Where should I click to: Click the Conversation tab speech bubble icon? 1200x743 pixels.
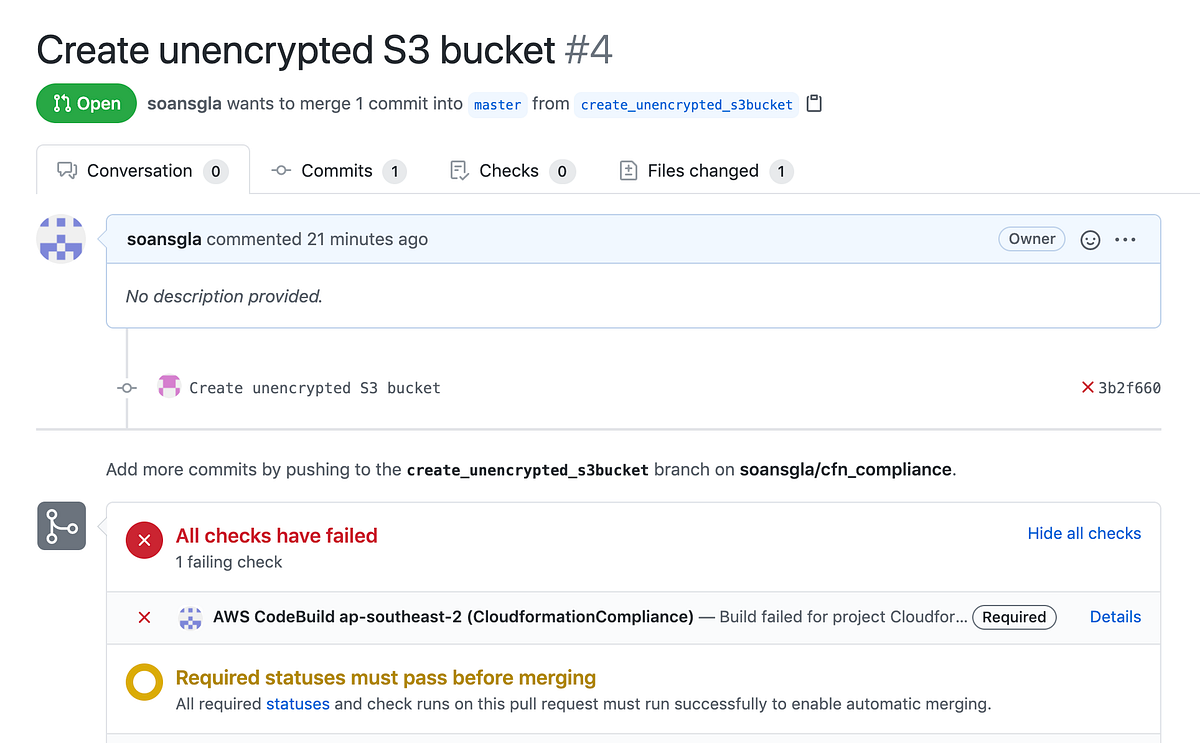point(65,170)
